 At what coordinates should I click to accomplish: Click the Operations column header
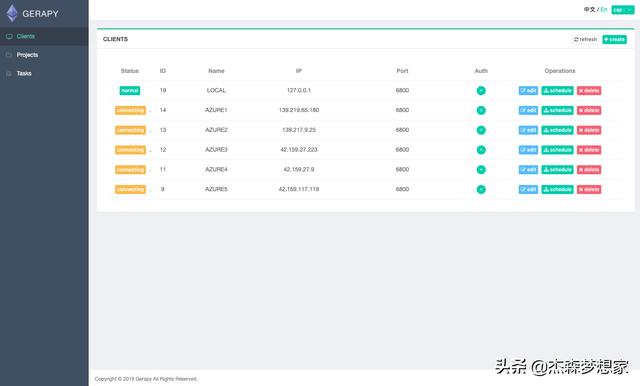click(x=560, y=71)
